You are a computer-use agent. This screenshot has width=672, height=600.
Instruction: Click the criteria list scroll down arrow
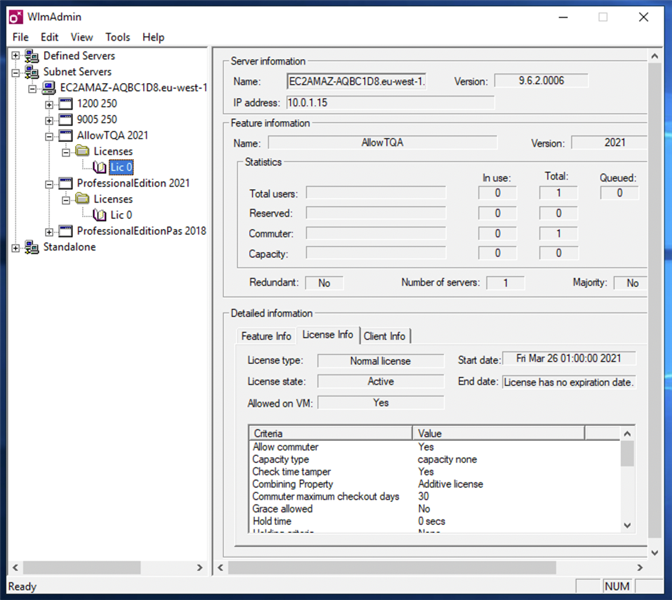(x=627, y=525)
